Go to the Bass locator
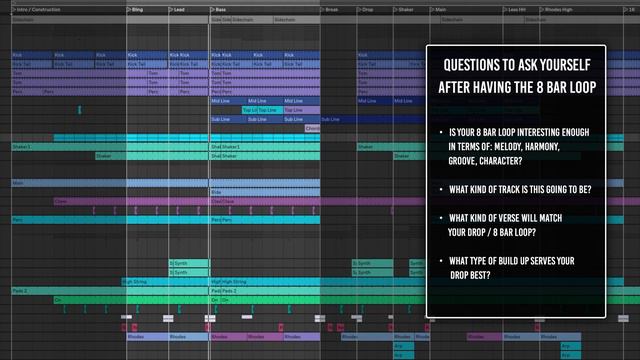This screenshot has height=360, width=640. point(218,9)
